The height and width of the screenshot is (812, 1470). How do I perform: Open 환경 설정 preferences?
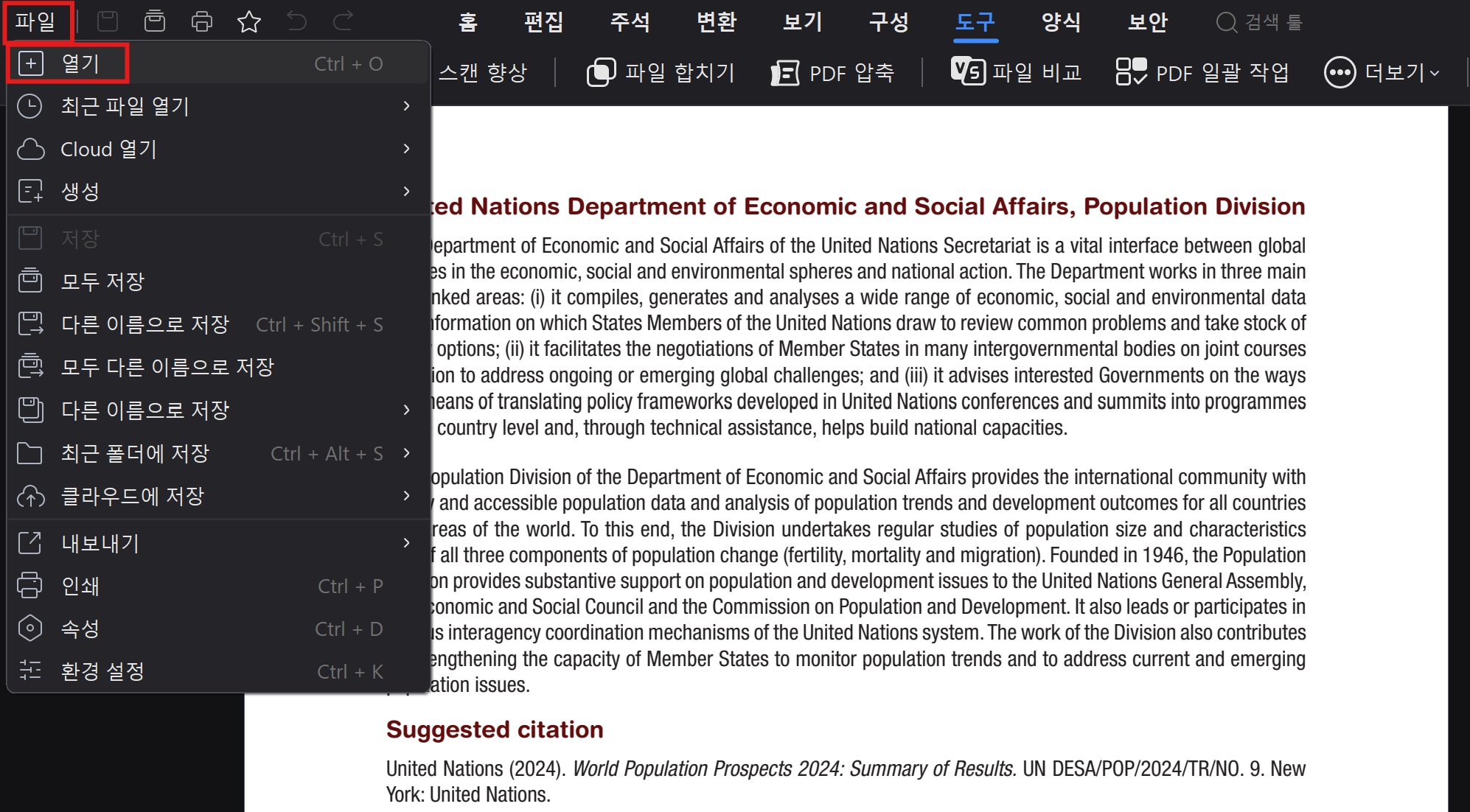click(x=218, y=671)
